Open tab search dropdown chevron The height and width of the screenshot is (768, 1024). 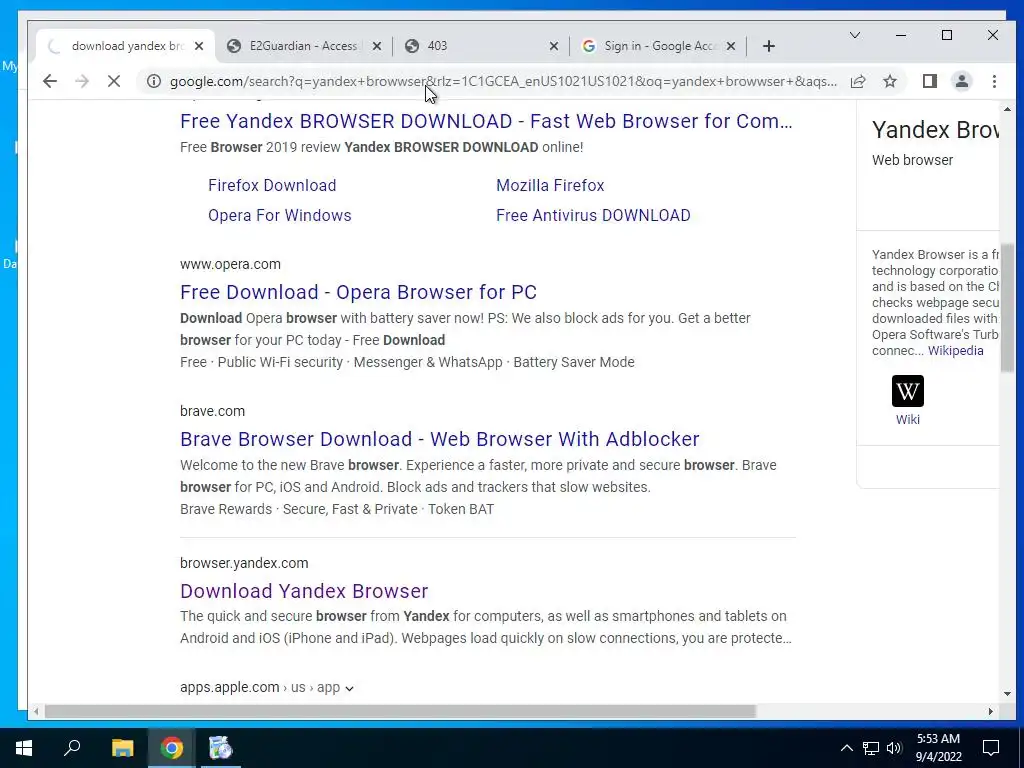point(854,35)
